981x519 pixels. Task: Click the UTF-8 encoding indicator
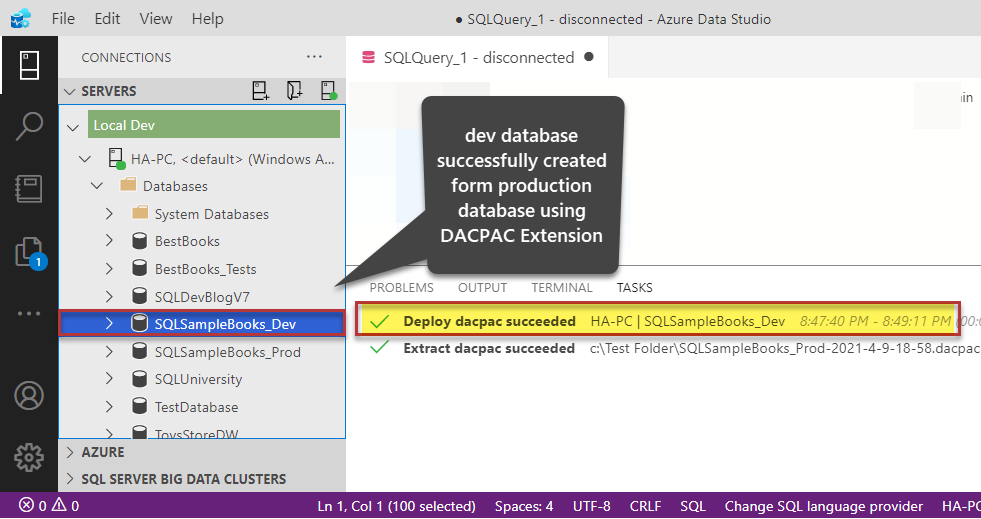pos(591,506)
